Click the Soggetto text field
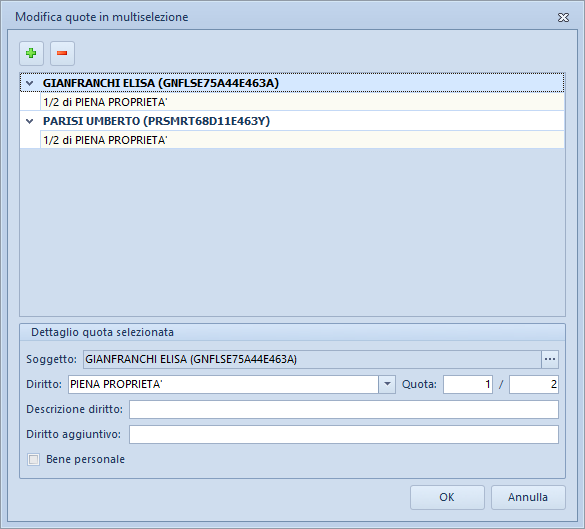Screen dimensions: 585x529 pyautogui.click(x=312, y=359)
